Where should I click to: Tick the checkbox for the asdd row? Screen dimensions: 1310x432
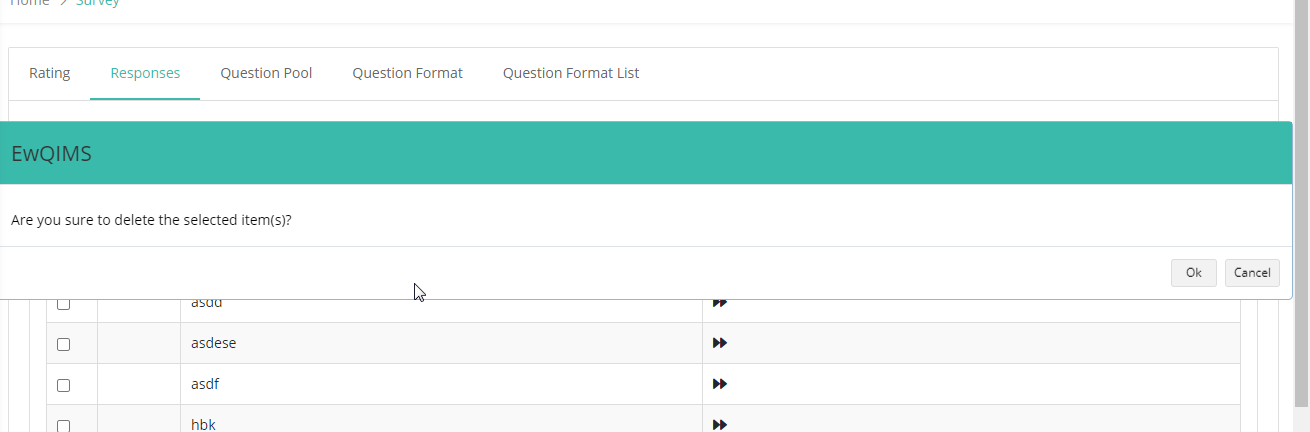point(63,304)
